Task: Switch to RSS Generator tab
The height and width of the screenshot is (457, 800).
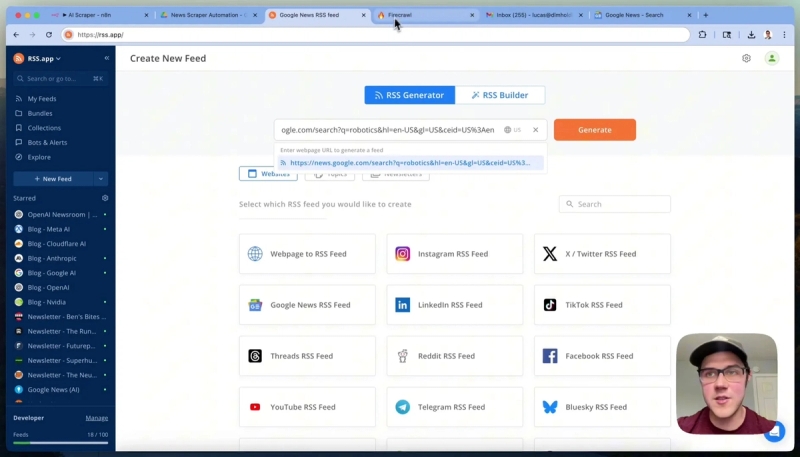Action: tap(409, 95)
